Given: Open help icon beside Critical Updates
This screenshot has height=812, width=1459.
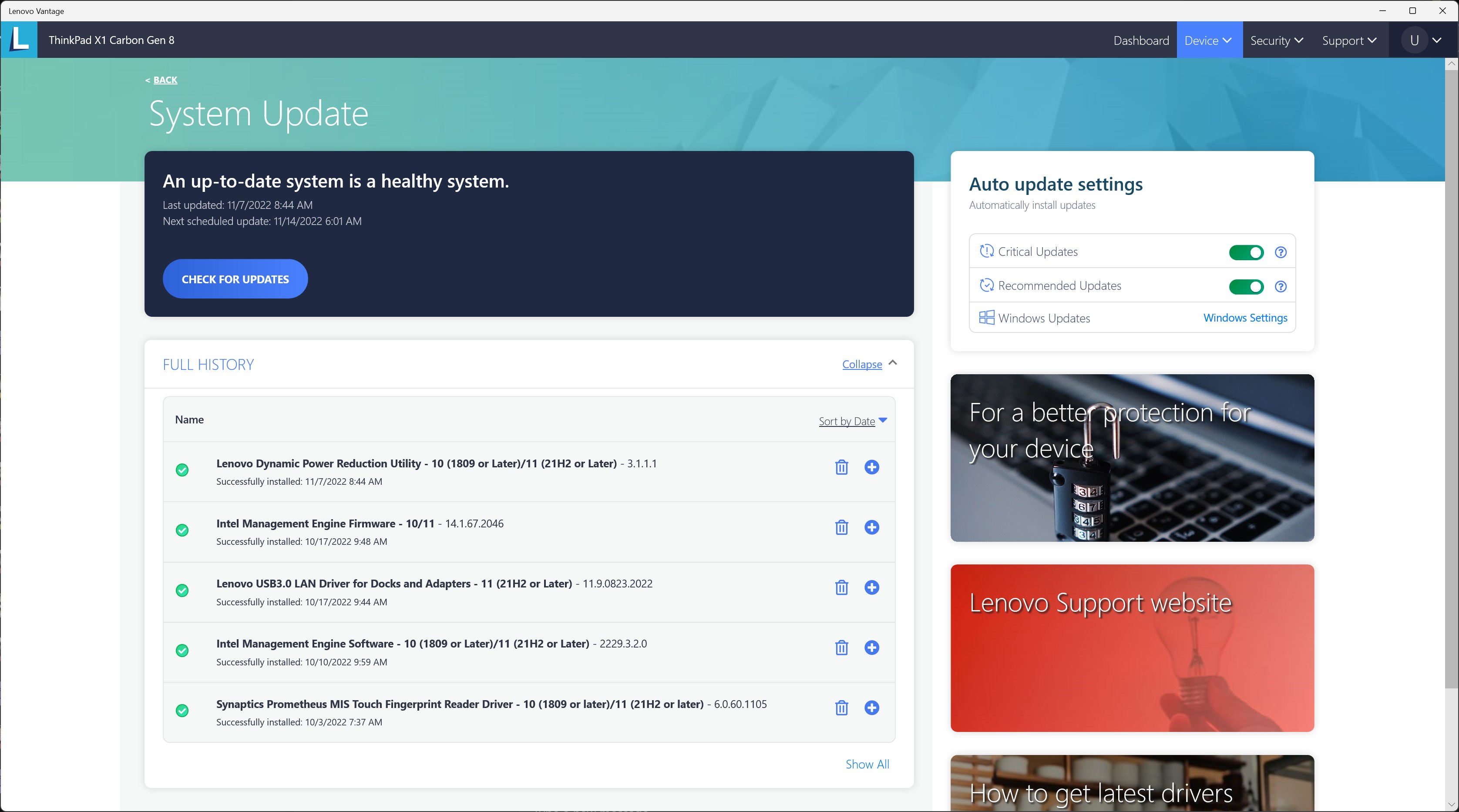Looking at the screenshot, I should coord(1280,252).
